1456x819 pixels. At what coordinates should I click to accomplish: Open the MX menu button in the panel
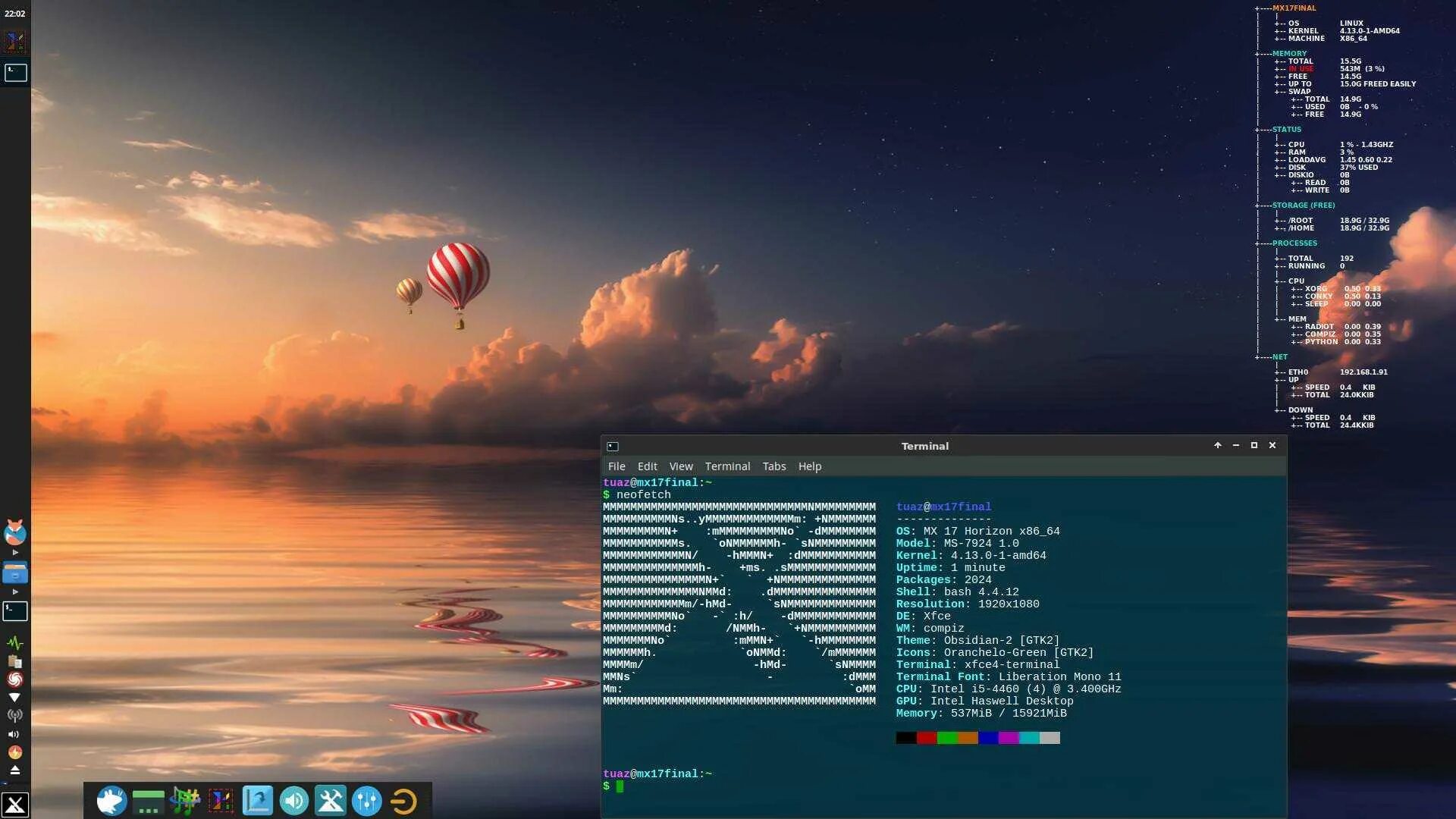(15, 804)
